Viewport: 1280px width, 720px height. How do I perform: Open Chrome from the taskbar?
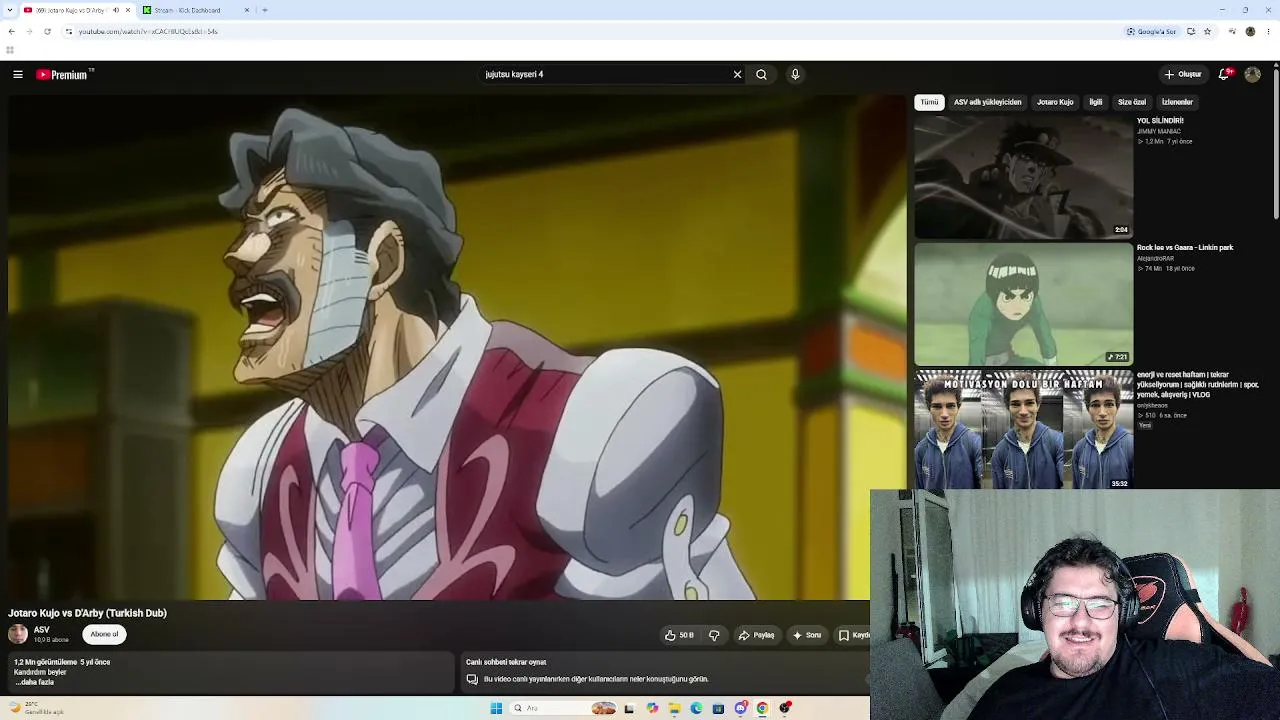762,708
